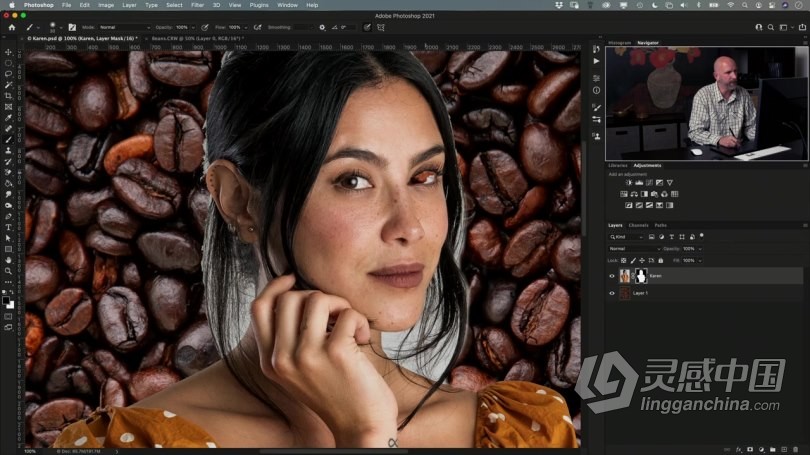Switch to the Channels tab
Screen dimensions: 810x455
(x=637, y=225)
